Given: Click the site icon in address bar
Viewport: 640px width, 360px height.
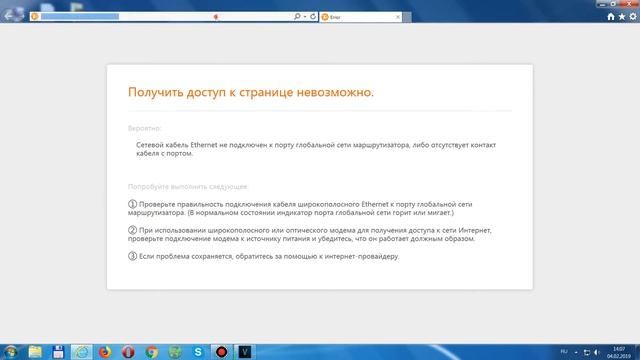Looking at the screenshot, I should pos(35,16).
